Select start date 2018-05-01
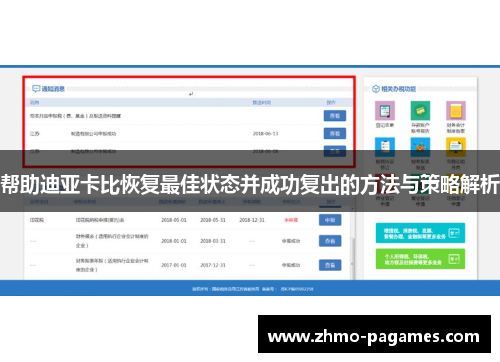This screenshot has width=500, height=362. (x=174, y=220)
